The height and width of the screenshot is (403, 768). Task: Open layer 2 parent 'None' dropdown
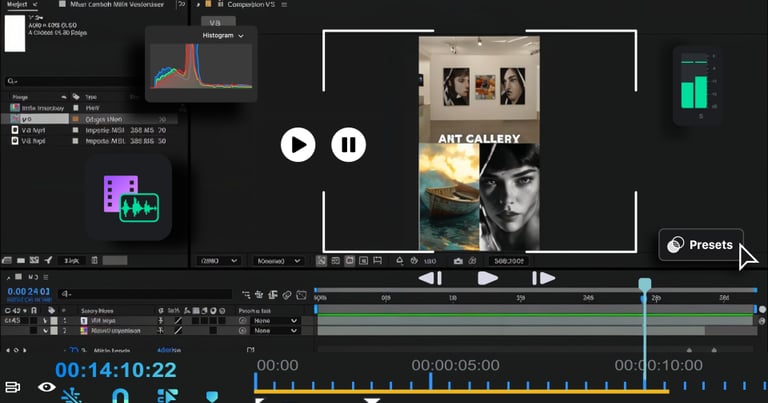(275, 331)
